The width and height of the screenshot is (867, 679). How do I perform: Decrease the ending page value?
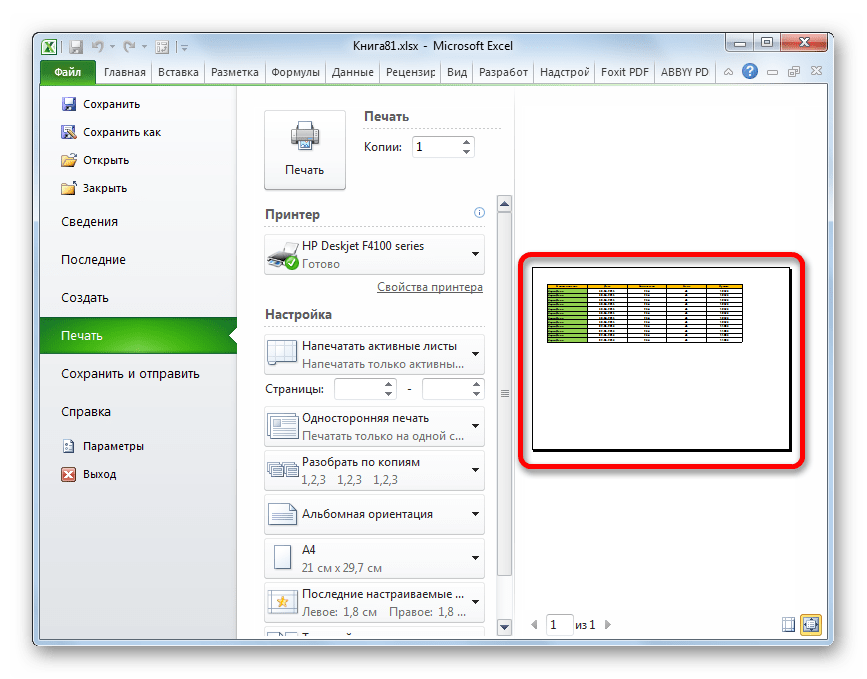[477, 394]
